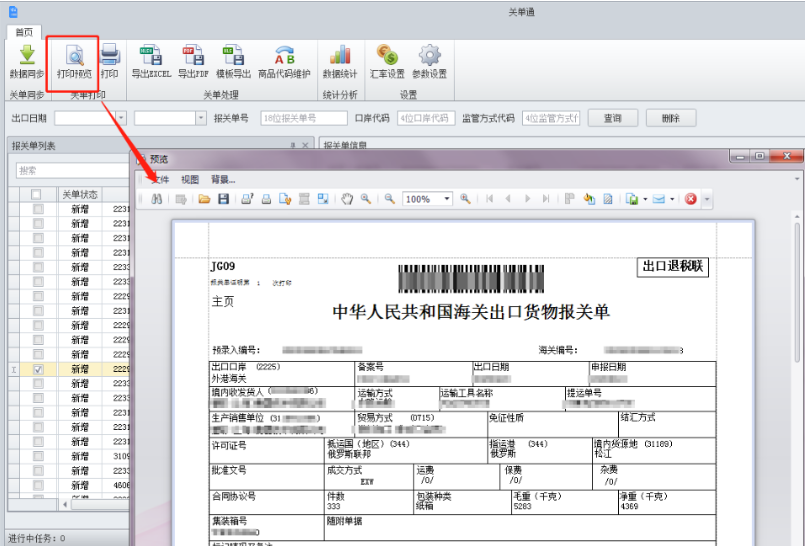Viewport: 805px width, 546px height.
Task: Zoom in using plus magnifier icon
Action: [x=465, y=199]
